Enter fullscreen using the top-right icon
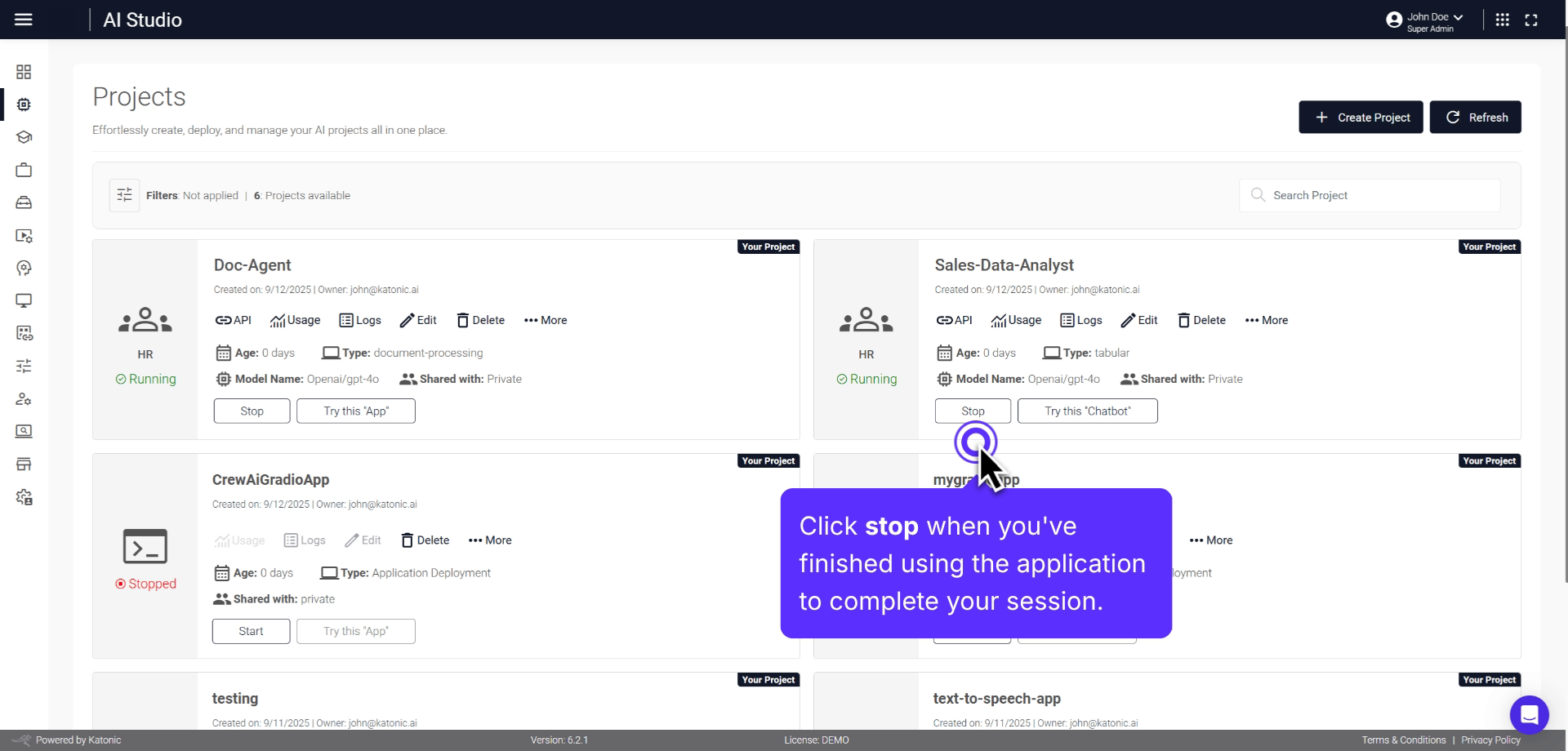Image resolution: width=1568 pixels, height=751 pixels. (x=1532, y=19)
